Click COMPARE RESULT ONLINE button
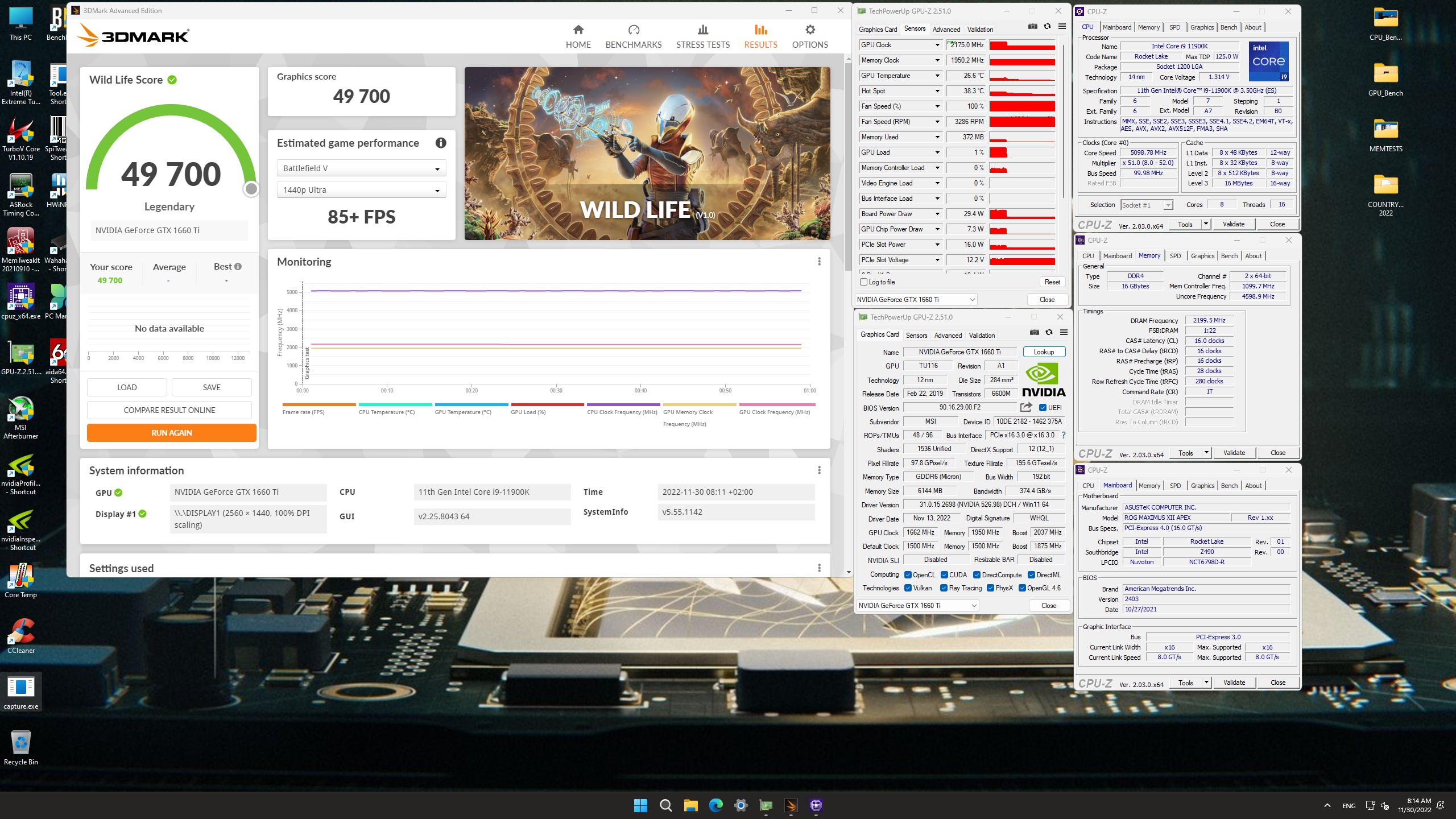 point(169,410)
